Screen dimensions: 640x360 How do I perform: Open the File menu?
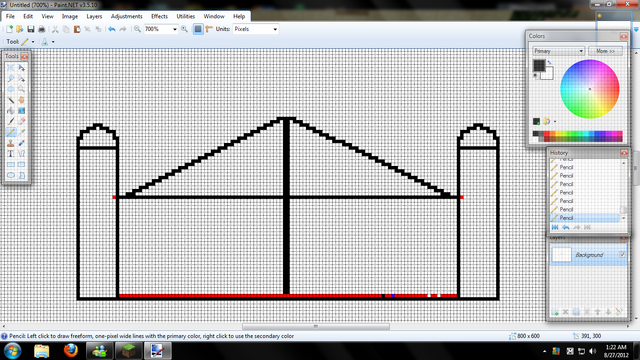[x=10, y=16]
